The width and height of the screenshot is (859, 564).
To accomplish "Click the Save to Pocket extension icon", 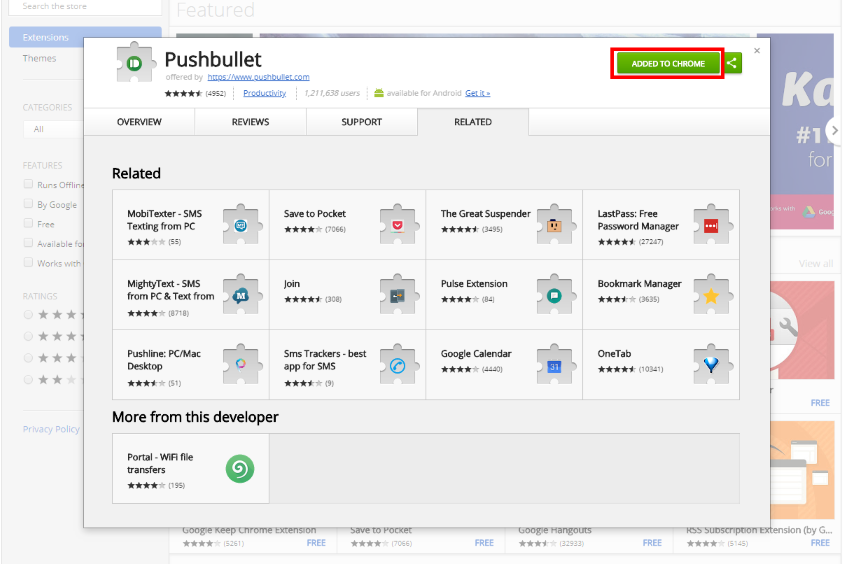I will click(x=397, y=225).
